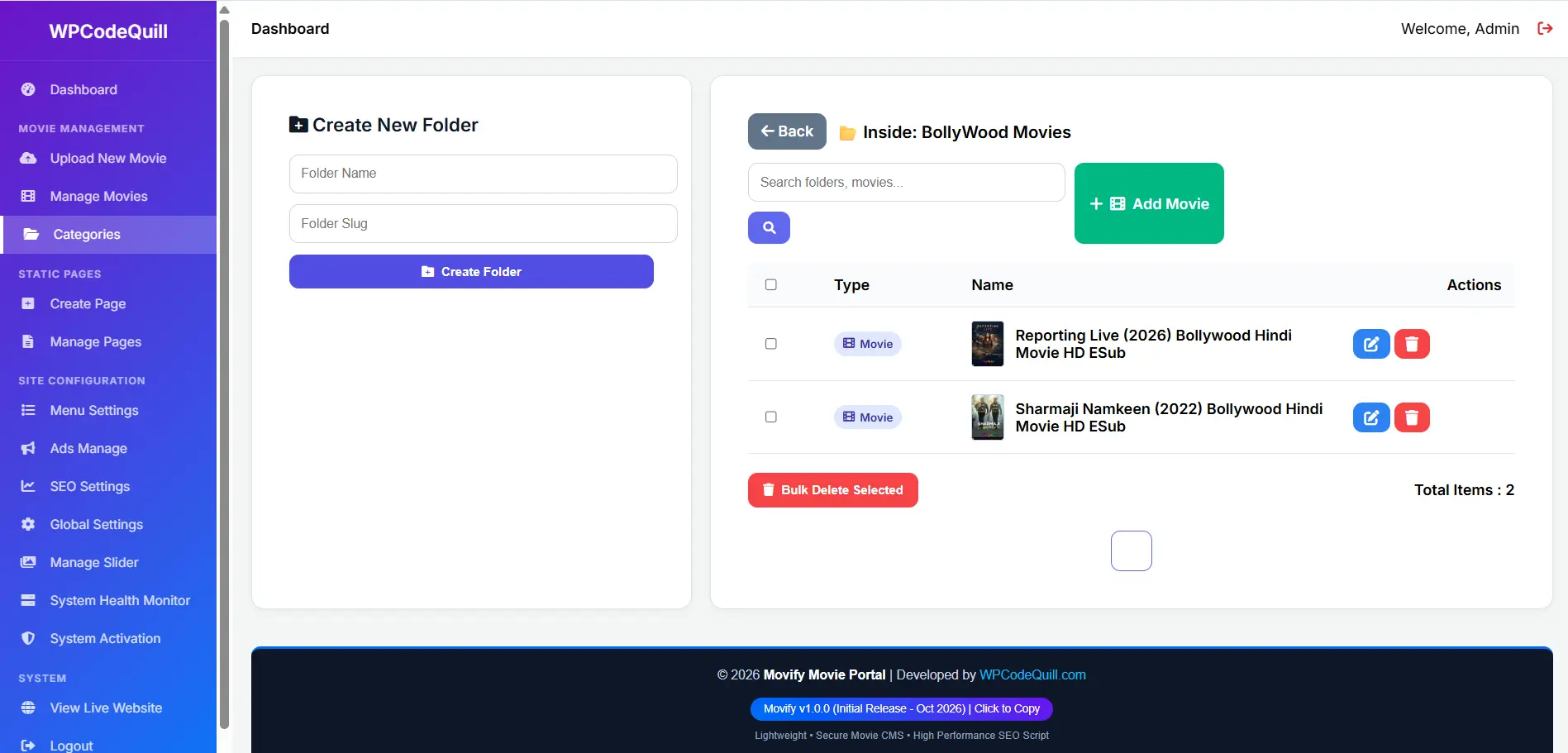
Task: Open System Health Monitor menu item
Action: (108, 600)
